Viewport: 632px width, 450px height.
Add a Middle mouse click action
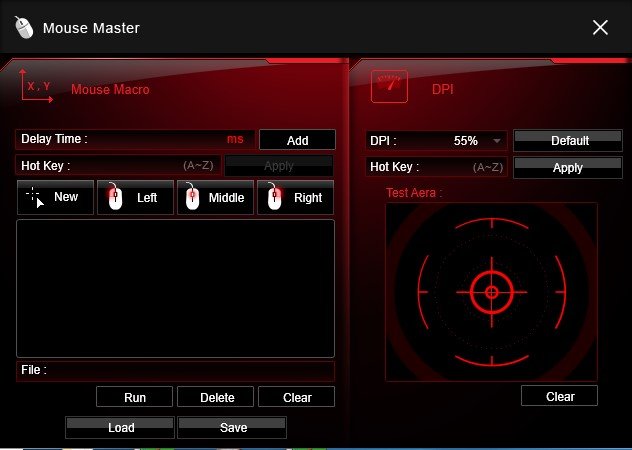click(215, 197)
